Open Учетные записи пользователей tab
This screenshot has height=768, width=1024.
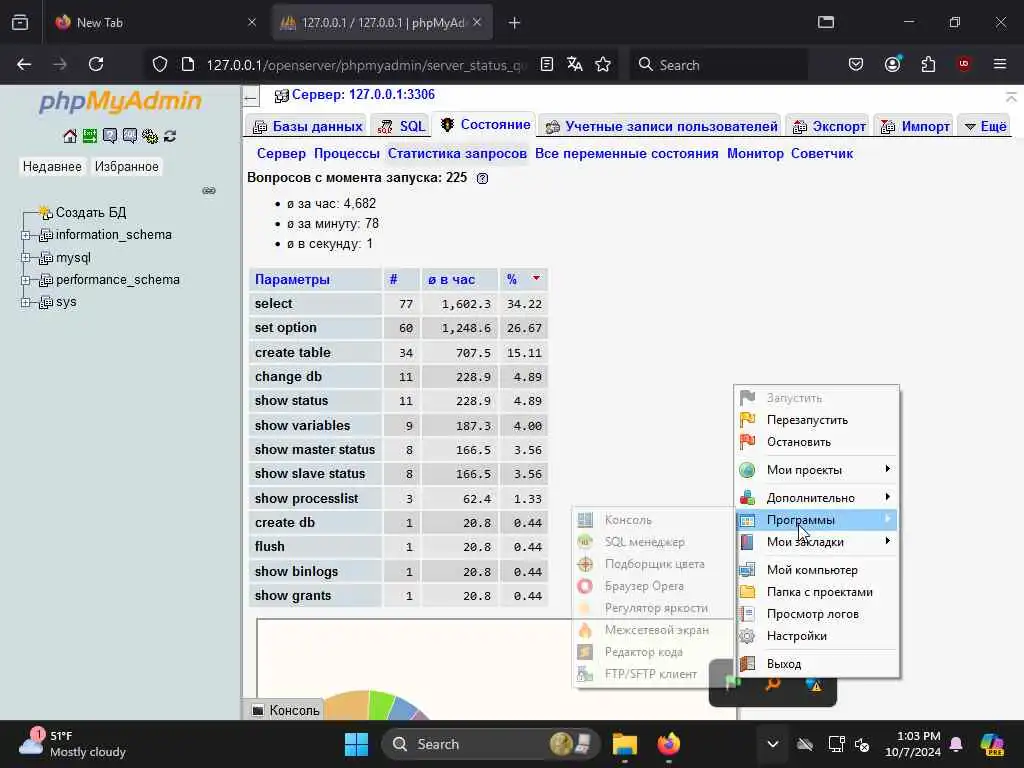pos(662,126)
